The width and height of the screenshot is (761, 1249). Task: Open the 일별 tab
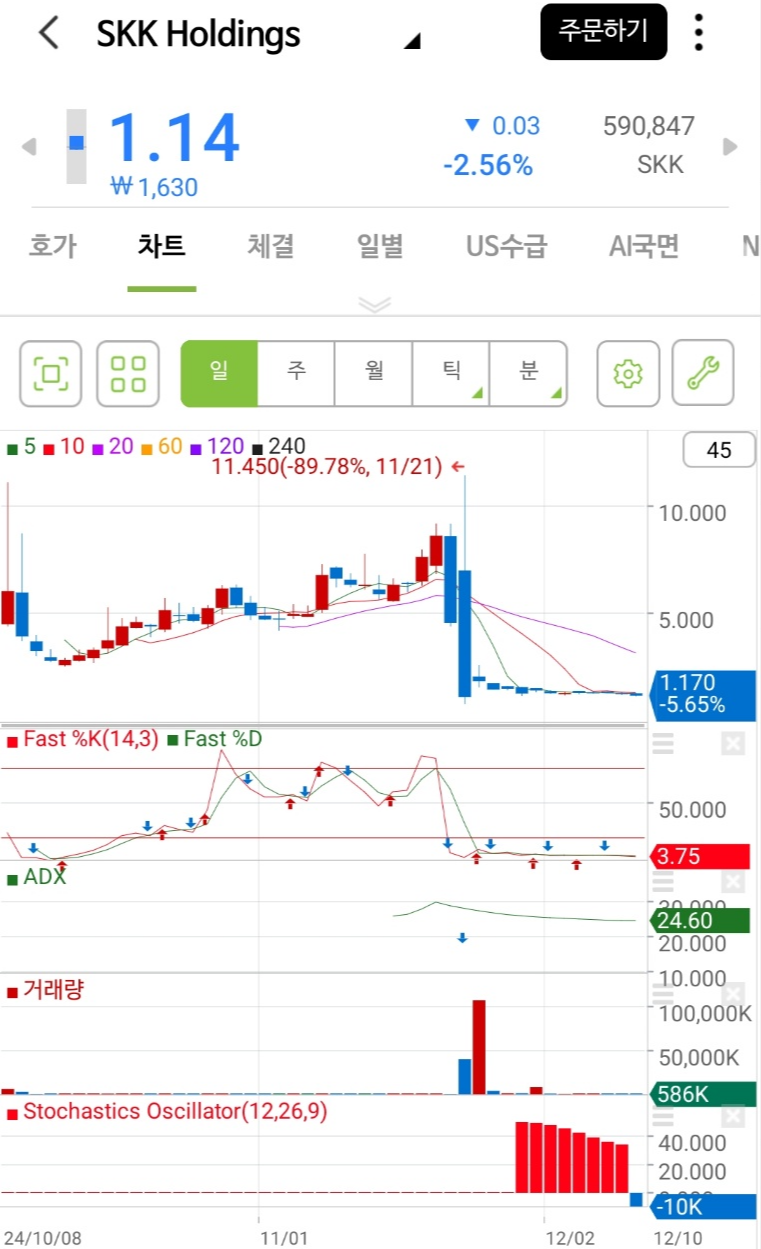[x=380, y=246]
